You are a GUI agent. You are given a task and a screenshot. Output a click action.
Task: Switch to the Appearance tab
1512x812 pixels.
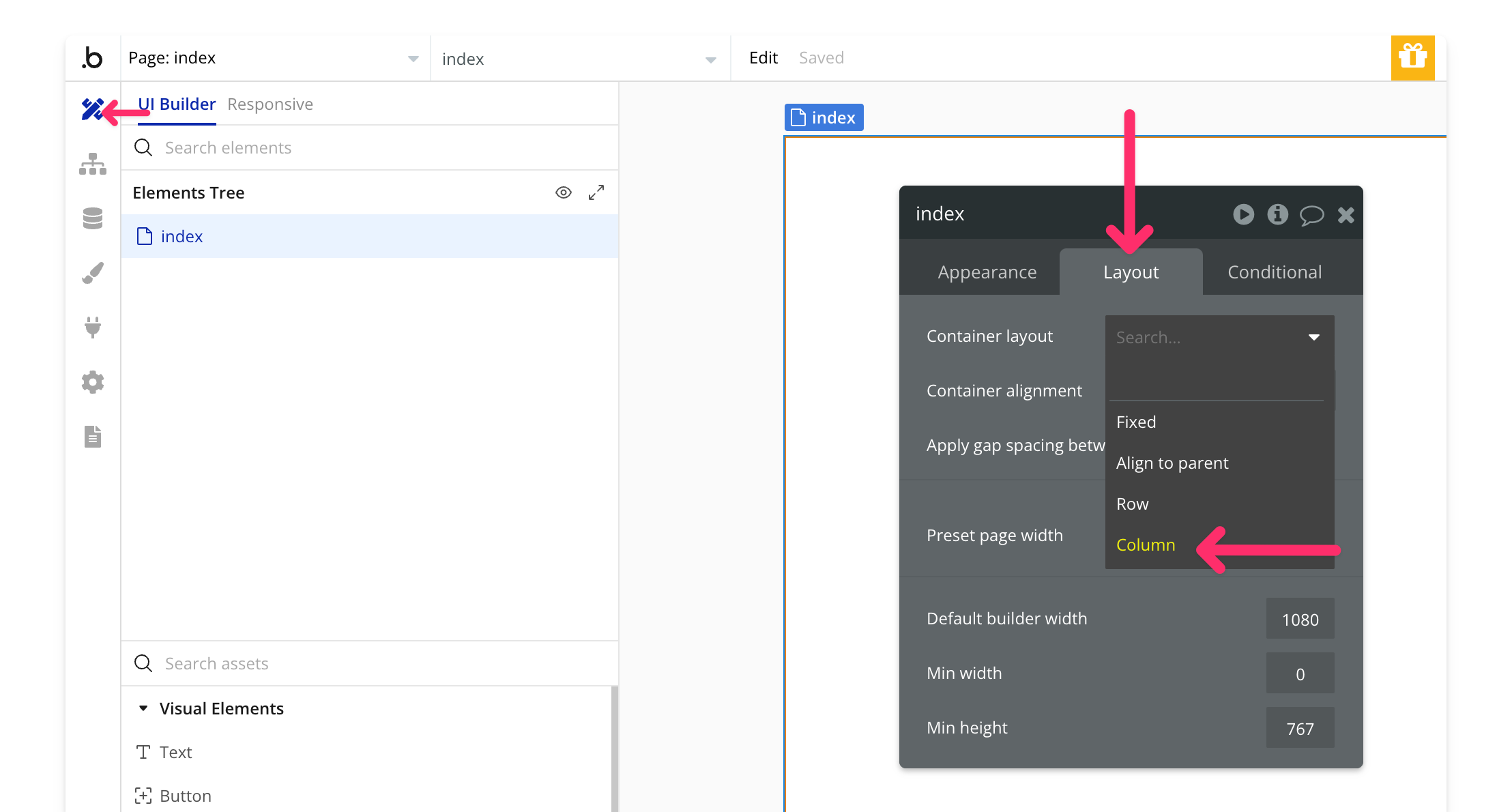987,272
